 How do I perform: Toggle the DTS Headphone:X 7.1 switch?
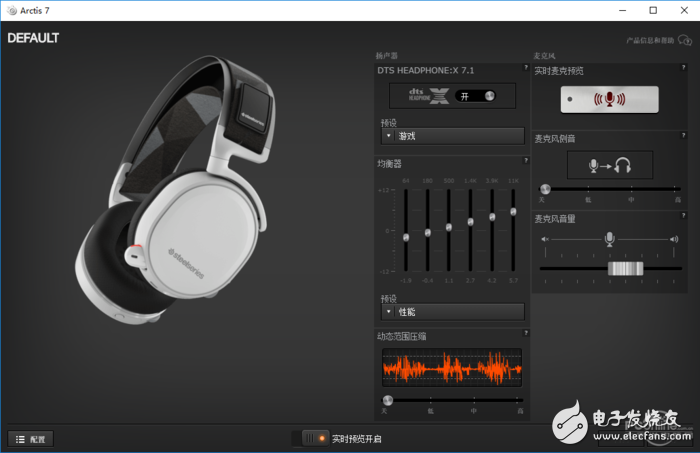475,96
